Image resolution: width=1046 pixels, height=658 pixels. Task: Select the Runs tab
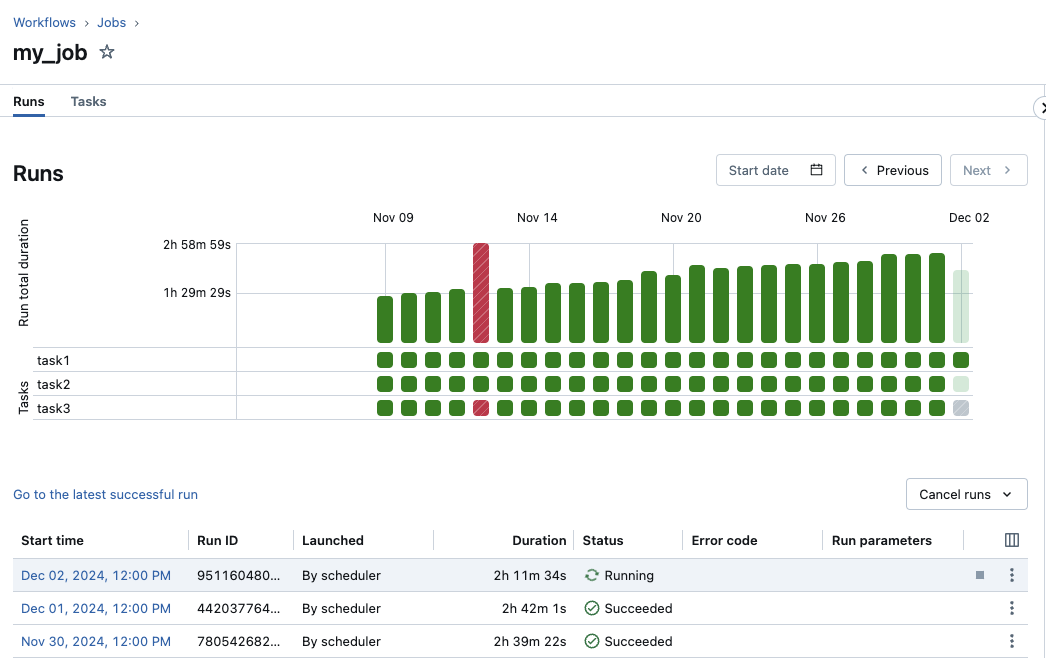[29, 101]
